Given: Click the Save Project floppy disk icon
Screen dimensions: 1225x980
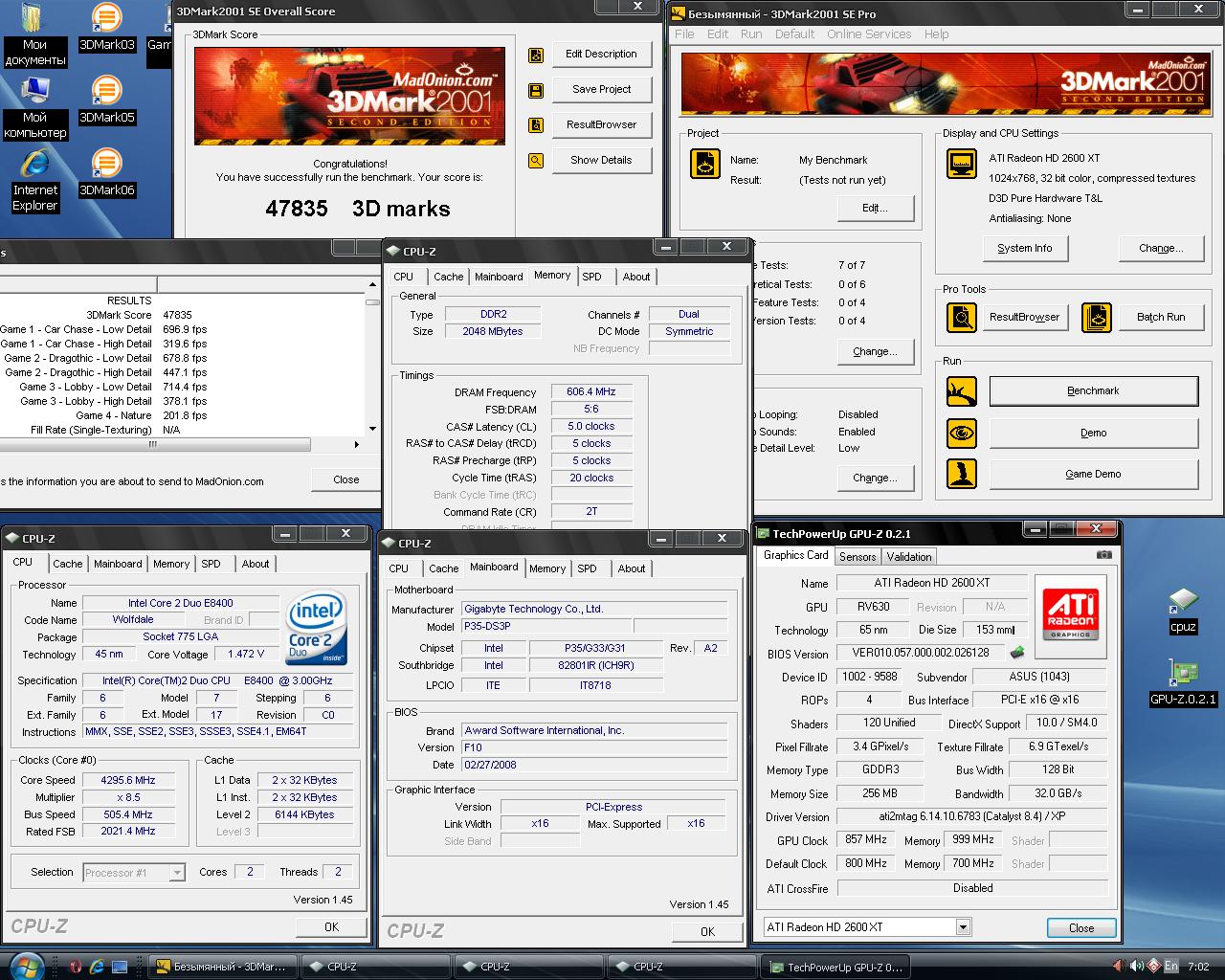Looking at the screenshot, I should tap(536, 90).
